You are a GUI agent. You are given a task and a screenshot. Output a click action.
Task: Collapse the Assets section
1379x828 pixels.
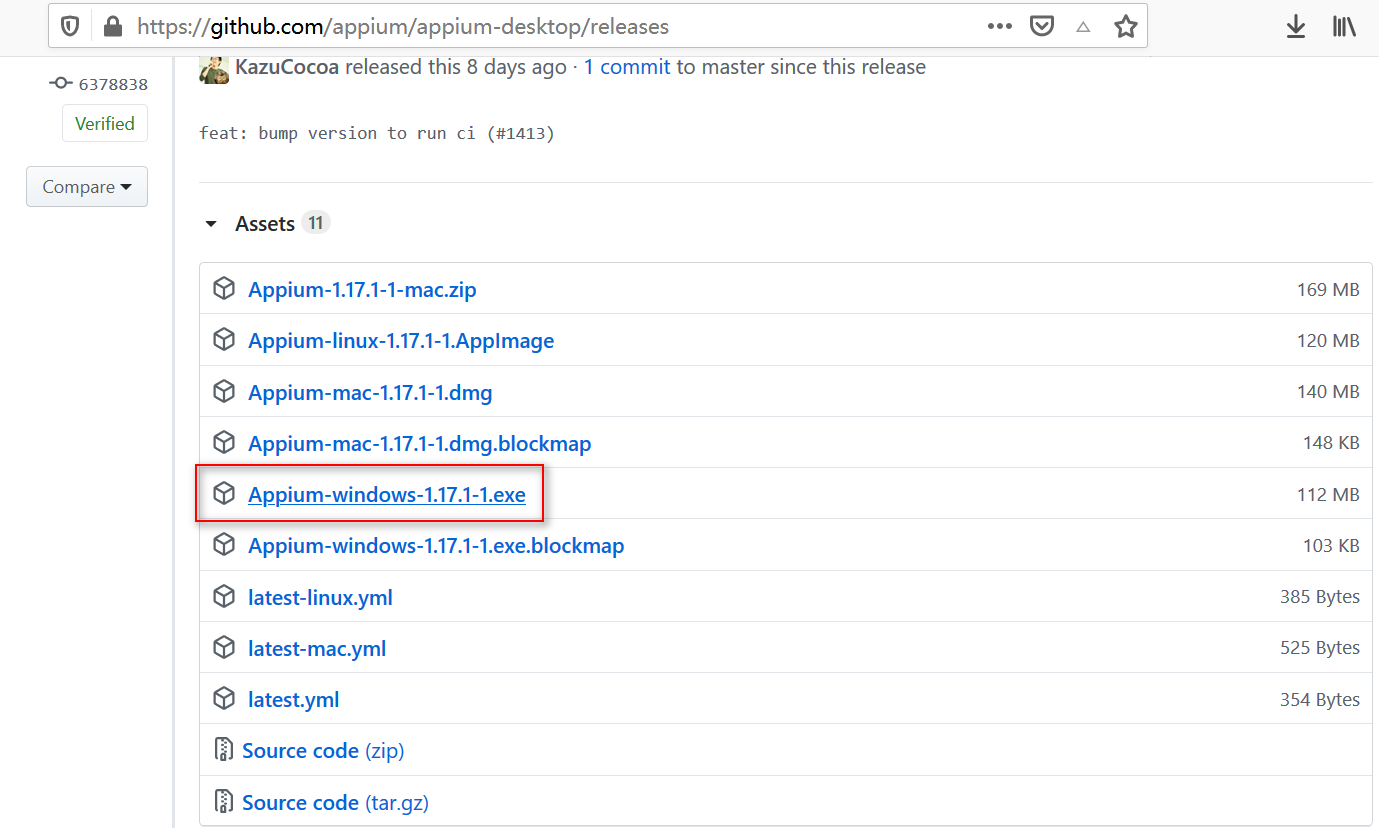[210, 224]
